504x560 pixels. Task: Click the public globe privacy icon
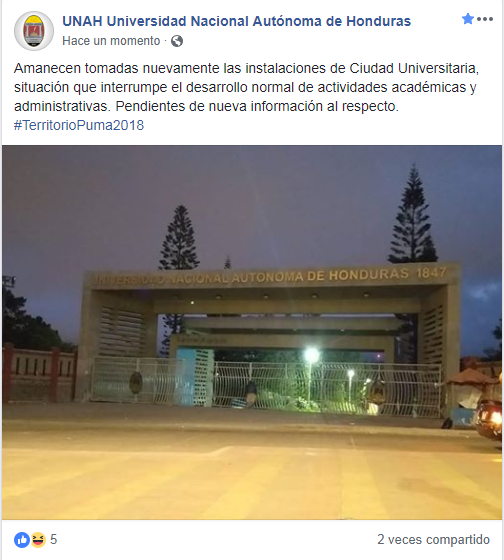(177, 41)
